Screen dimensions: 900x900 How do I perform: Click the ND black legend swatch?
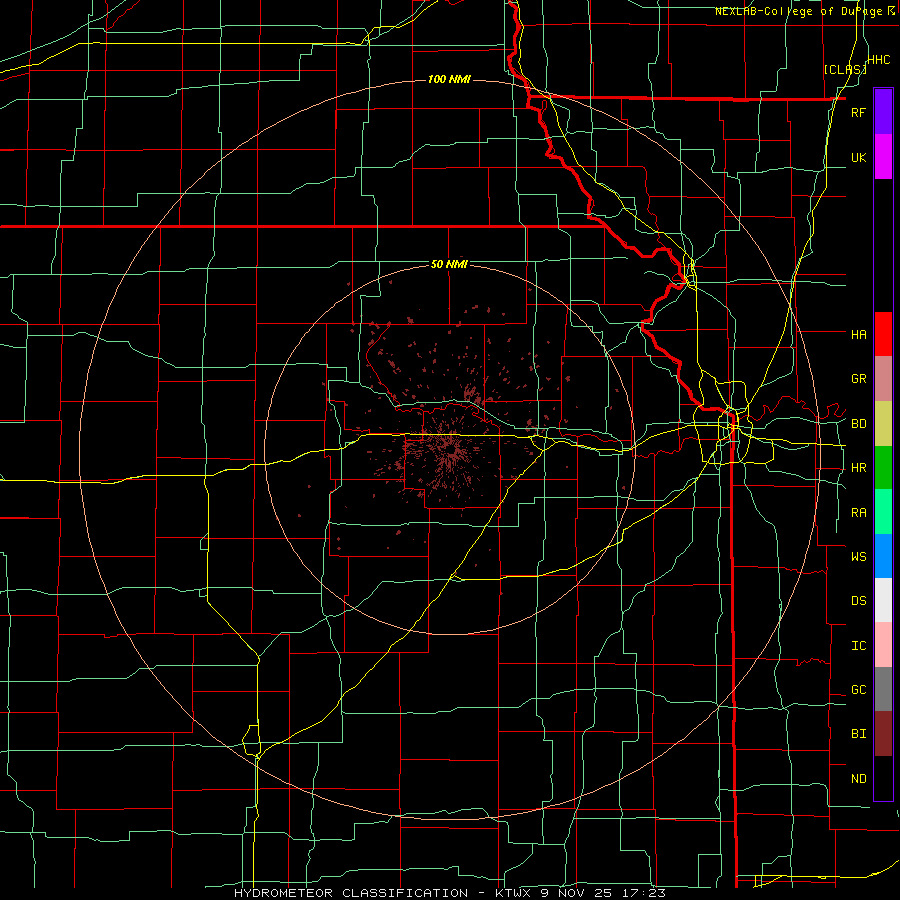(x=883, y=778)
